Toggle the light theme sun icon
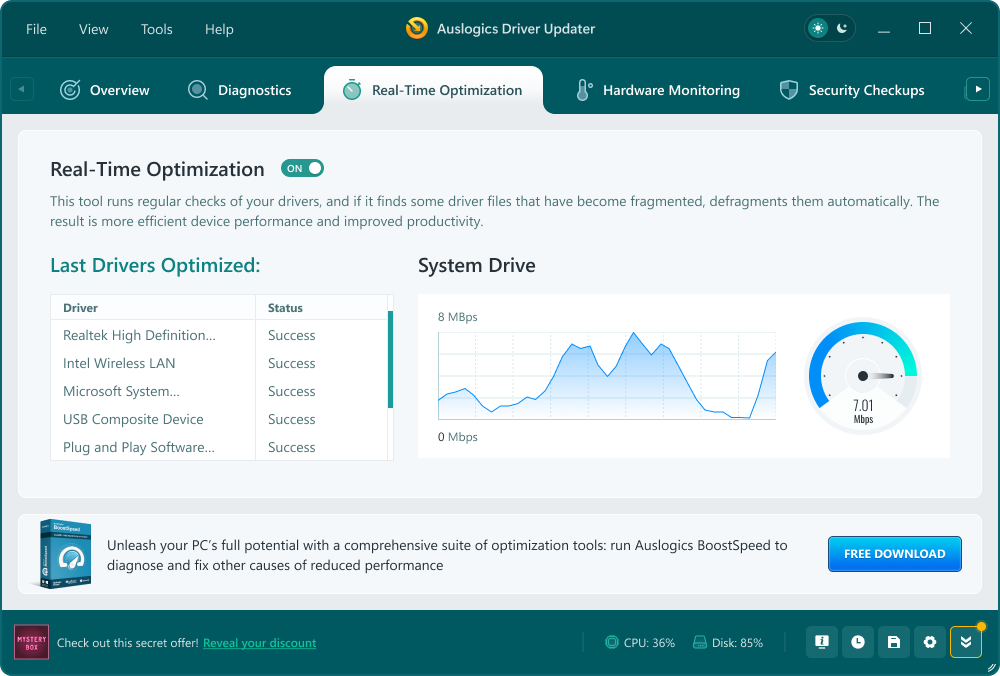The image size is (1000, 676). pyautogui.click(x=818, y=29)
